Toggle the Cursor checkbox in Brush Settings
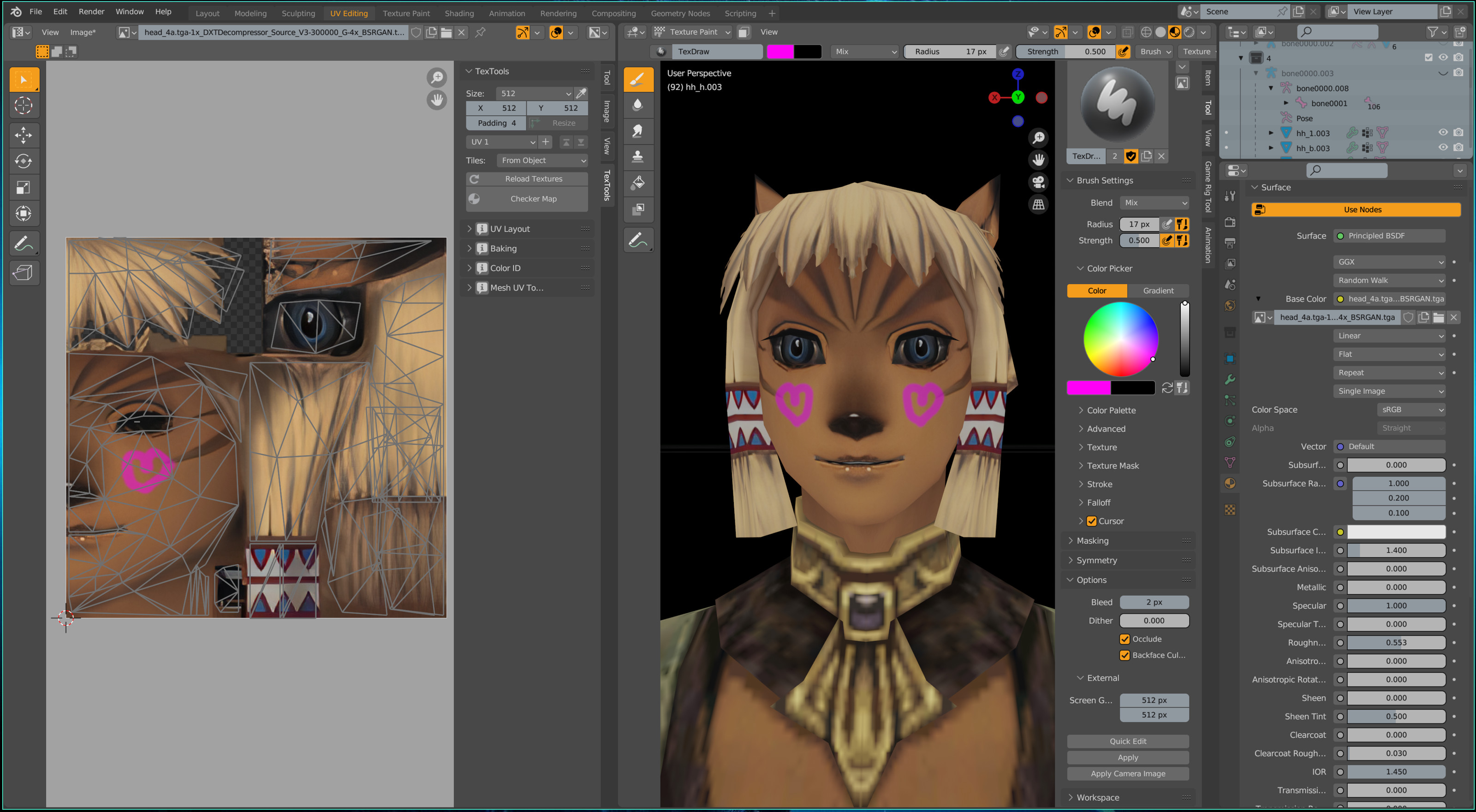1476x812 pixels. click(1091, 521)
